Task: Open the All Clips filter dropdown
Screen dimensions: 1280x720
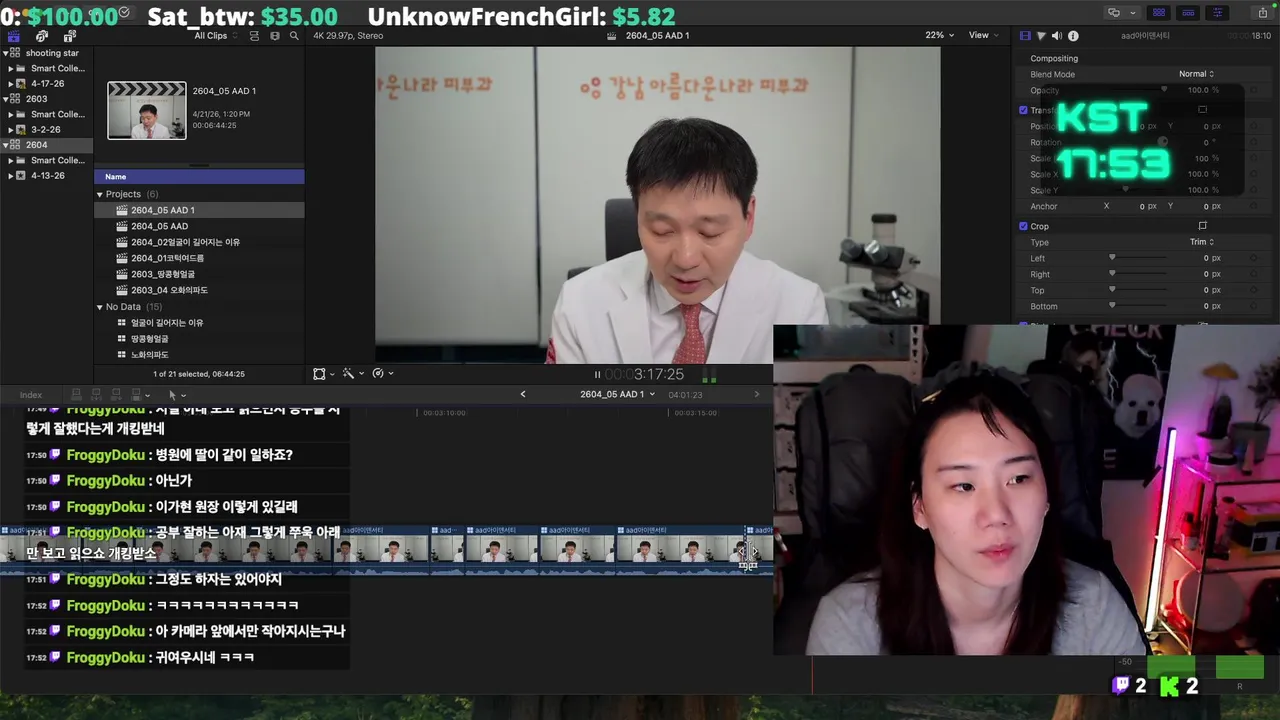Action: 216,36
